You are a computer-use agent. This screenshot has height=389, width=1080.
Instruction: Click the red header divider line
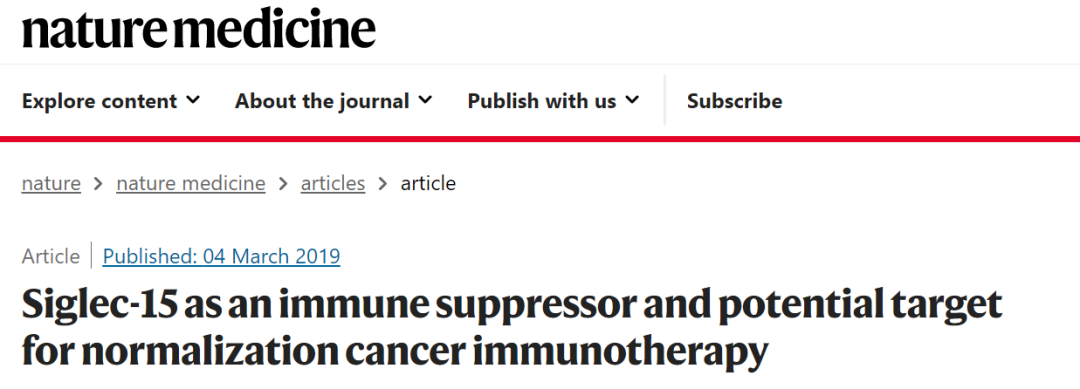pos(540,139)
